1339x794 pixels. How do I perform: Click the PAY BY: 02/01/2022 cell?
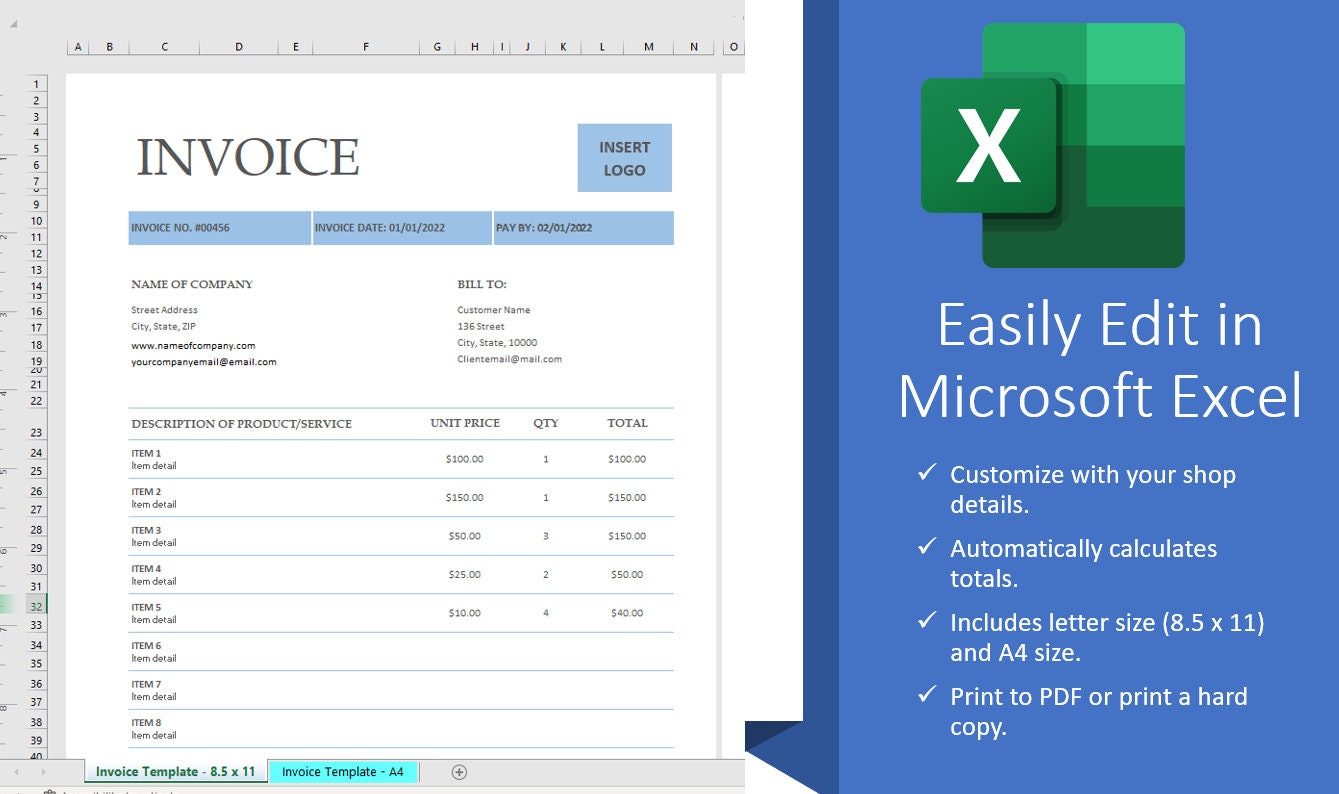click(x=584, y=228)
